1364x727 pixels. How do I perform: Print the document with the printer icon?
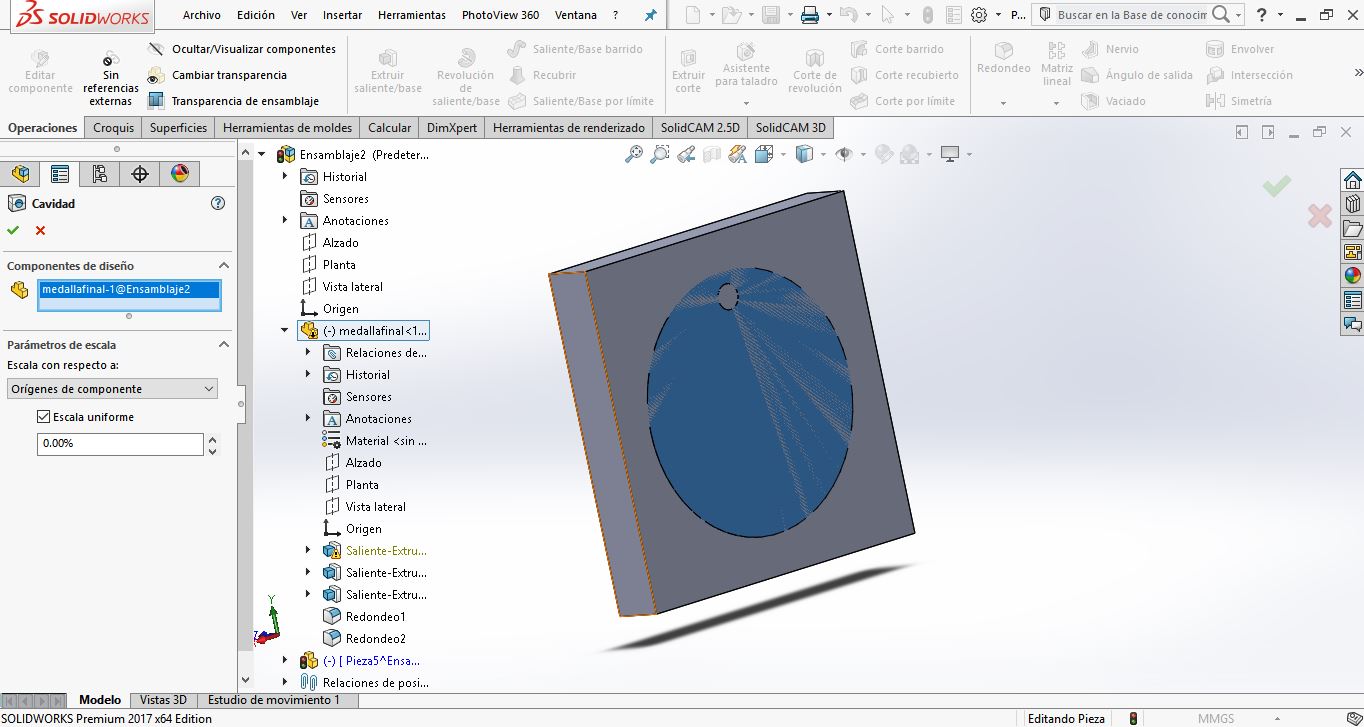coord(809,15)
